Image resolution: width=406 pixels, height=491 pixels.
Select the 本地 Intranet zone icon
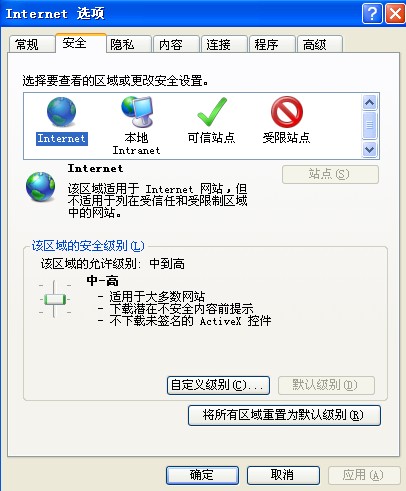click(x=137, y=112)
